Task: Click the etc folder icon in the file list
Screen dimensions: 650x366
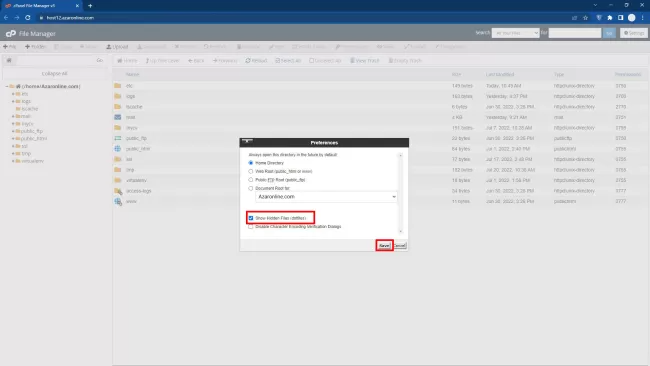Action: point(118,86)
